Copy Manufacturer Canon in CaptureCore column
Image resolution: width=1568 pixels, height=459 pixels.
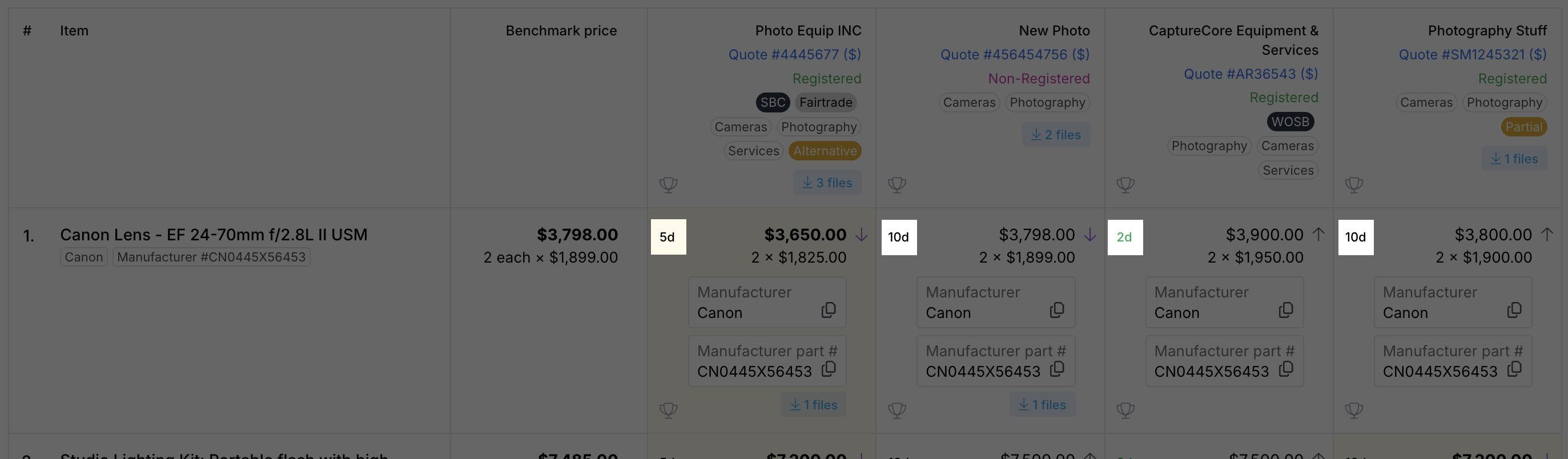point(1285,310)
